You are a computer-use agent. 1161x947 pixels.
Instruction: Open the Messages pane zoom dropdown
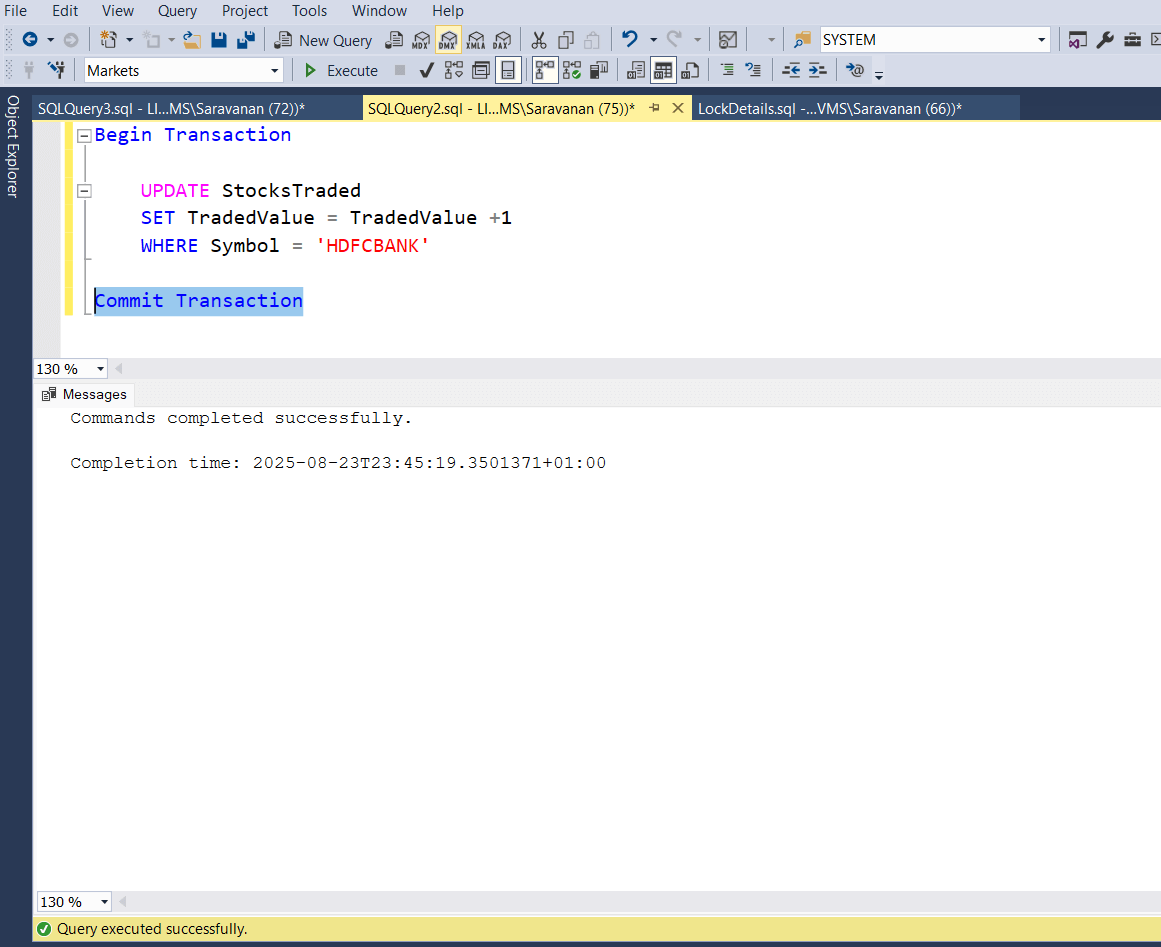104,902
